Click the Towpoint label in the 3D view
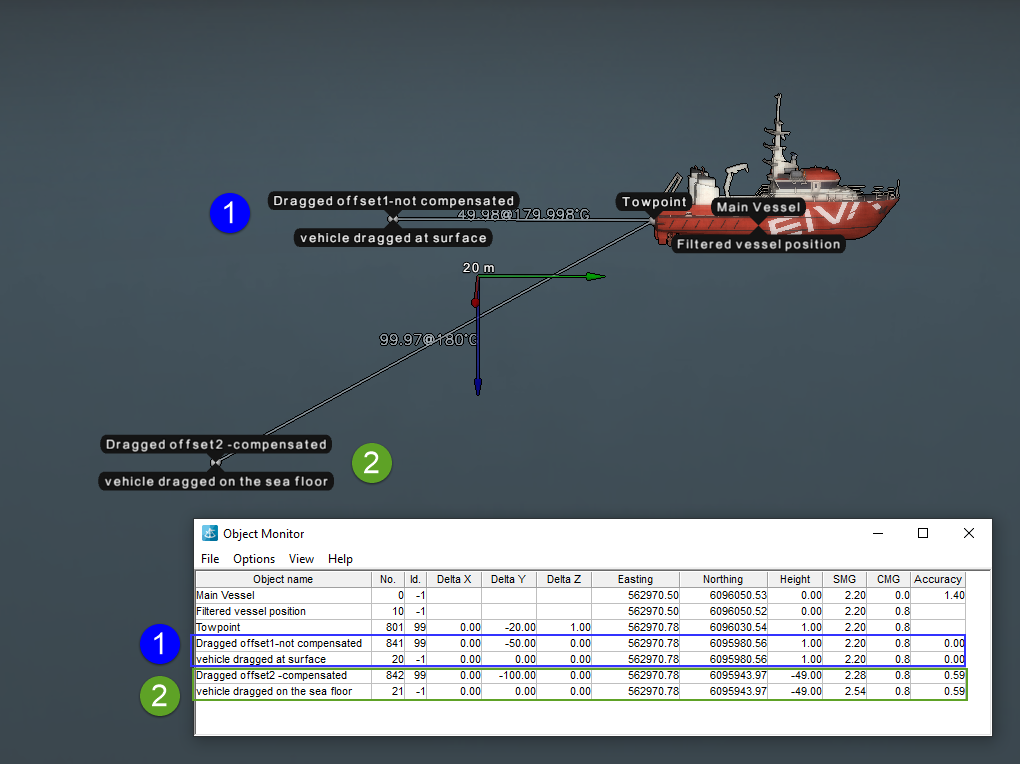The image size is (1020, 764). [x=654, y=202]
